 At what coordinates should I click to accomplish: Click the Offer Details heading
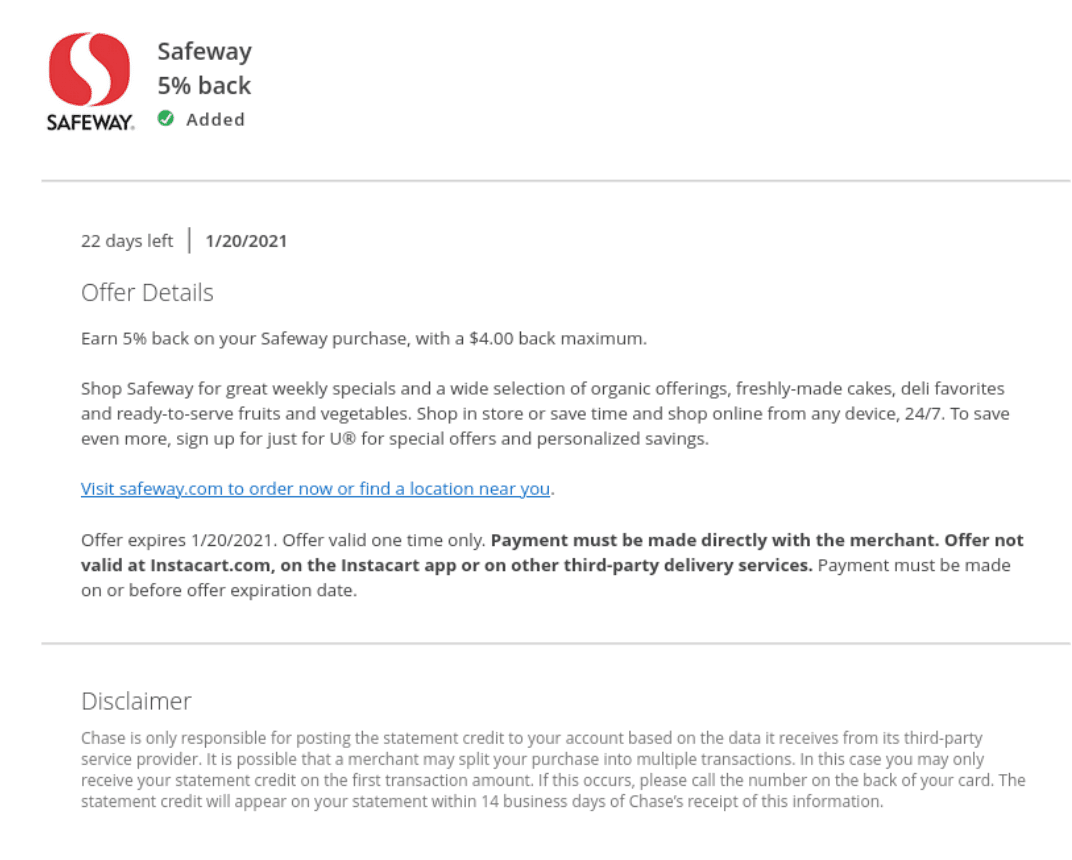tap(147, 293)
